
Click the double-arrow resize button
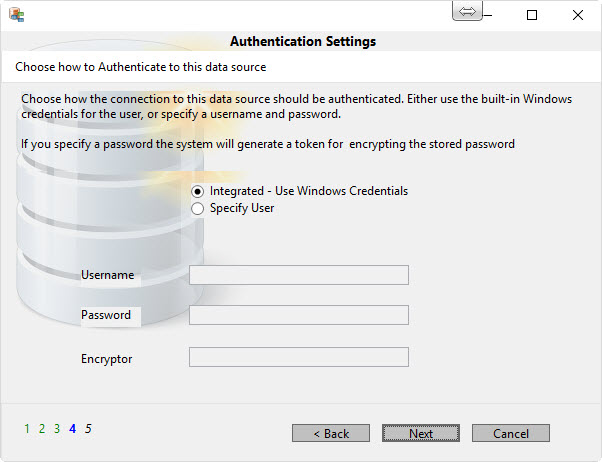[467, 11]
